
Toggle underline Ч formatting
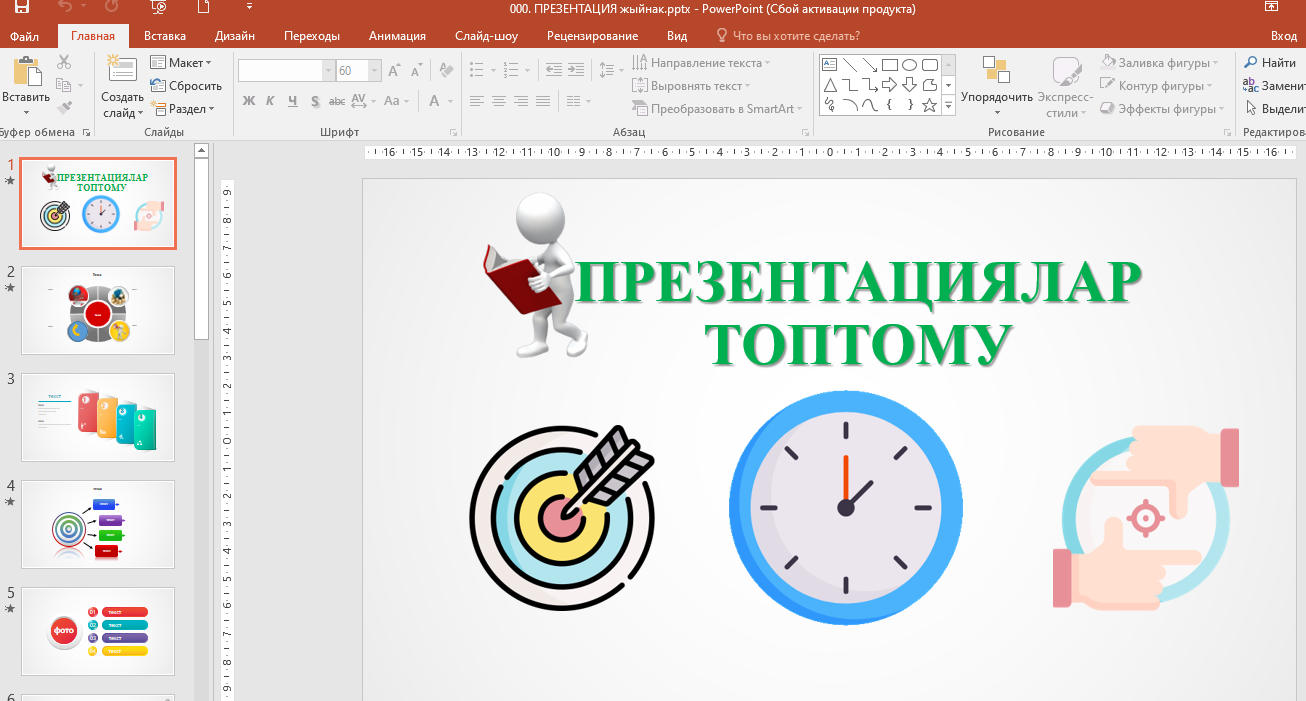click(293, 101)
